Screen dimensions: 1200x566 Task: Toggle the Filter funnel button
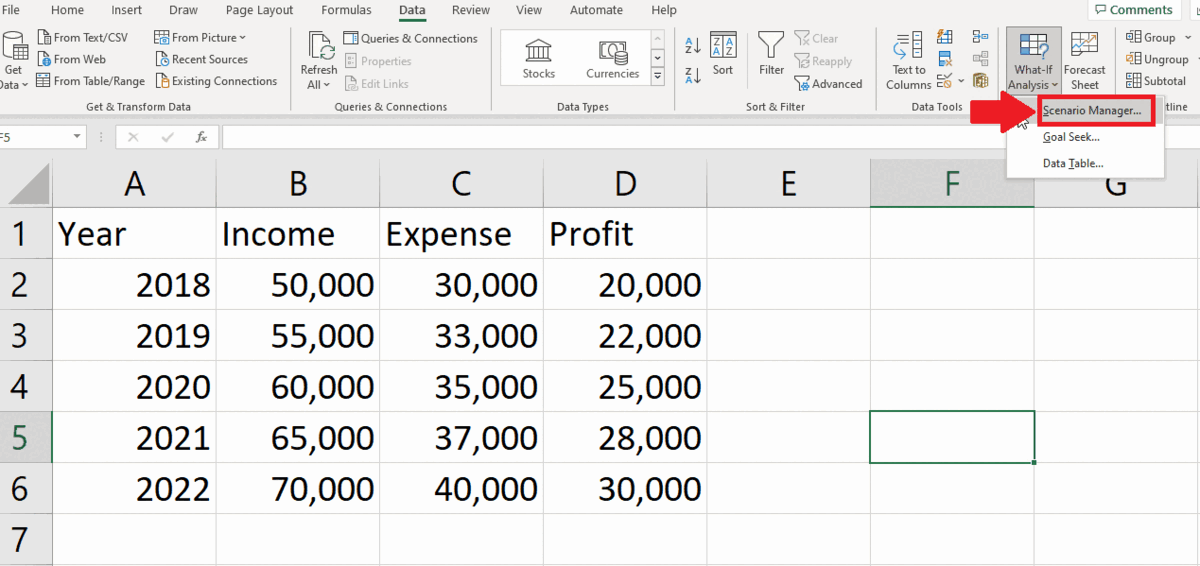click(x=771, y=54)
